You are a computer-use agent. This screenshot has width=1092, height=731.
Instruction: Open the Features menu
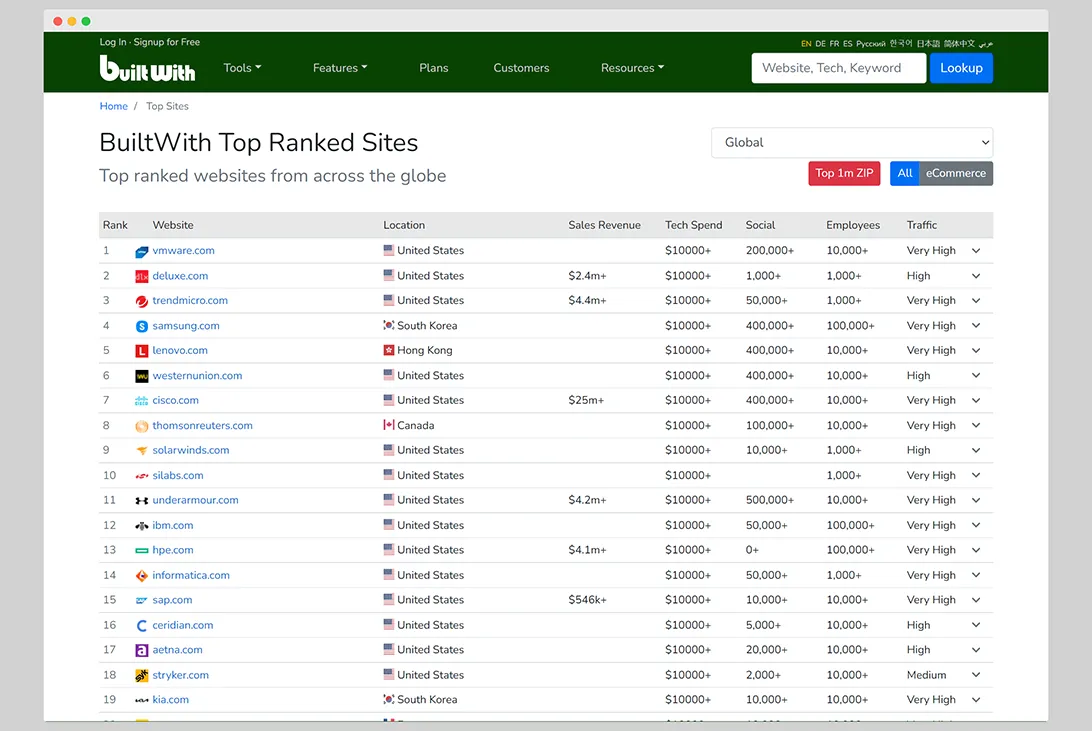[339, 68]
